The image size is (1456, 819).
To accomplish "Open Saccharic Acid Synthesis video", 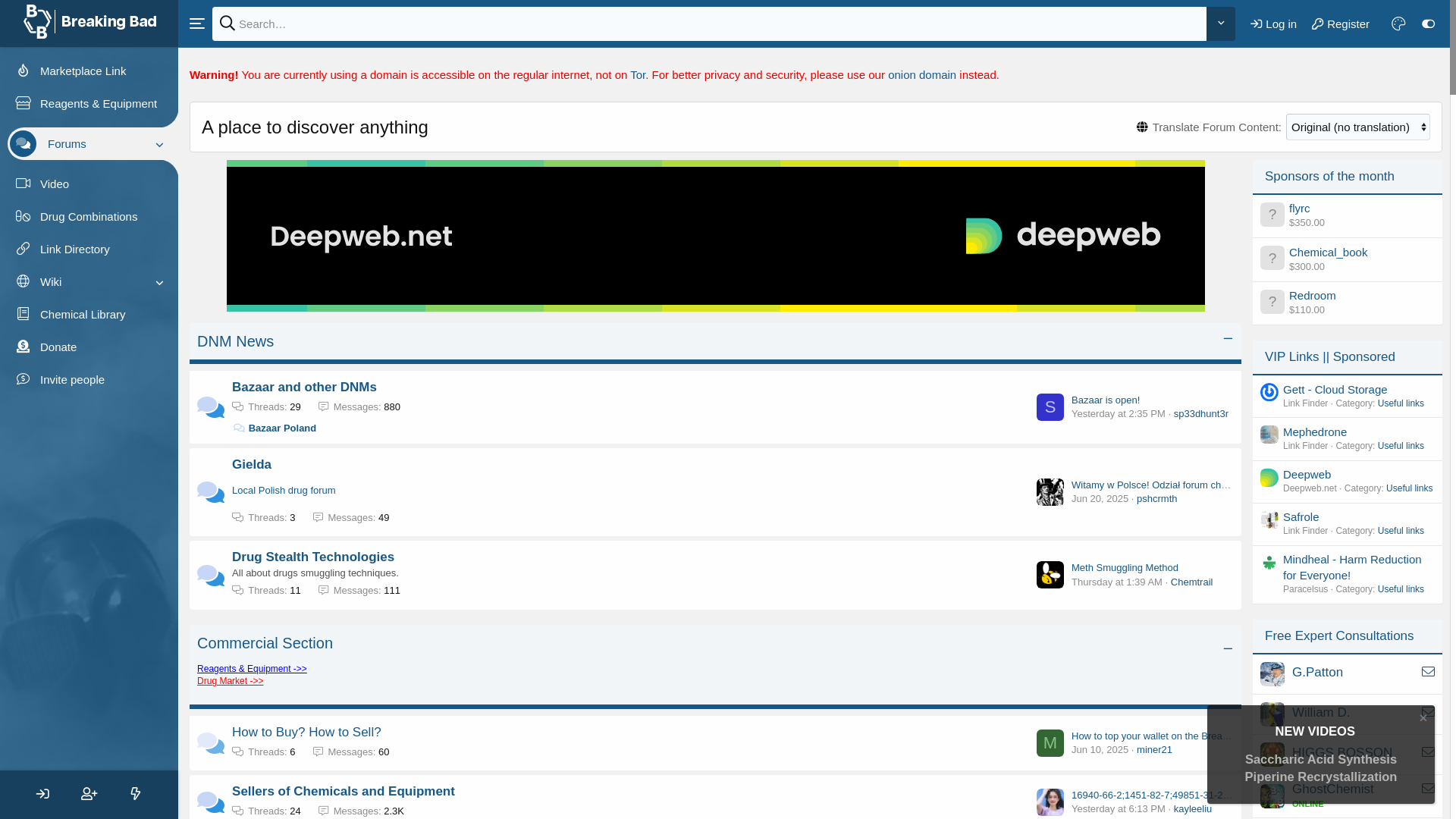I will coord(1320,759).
